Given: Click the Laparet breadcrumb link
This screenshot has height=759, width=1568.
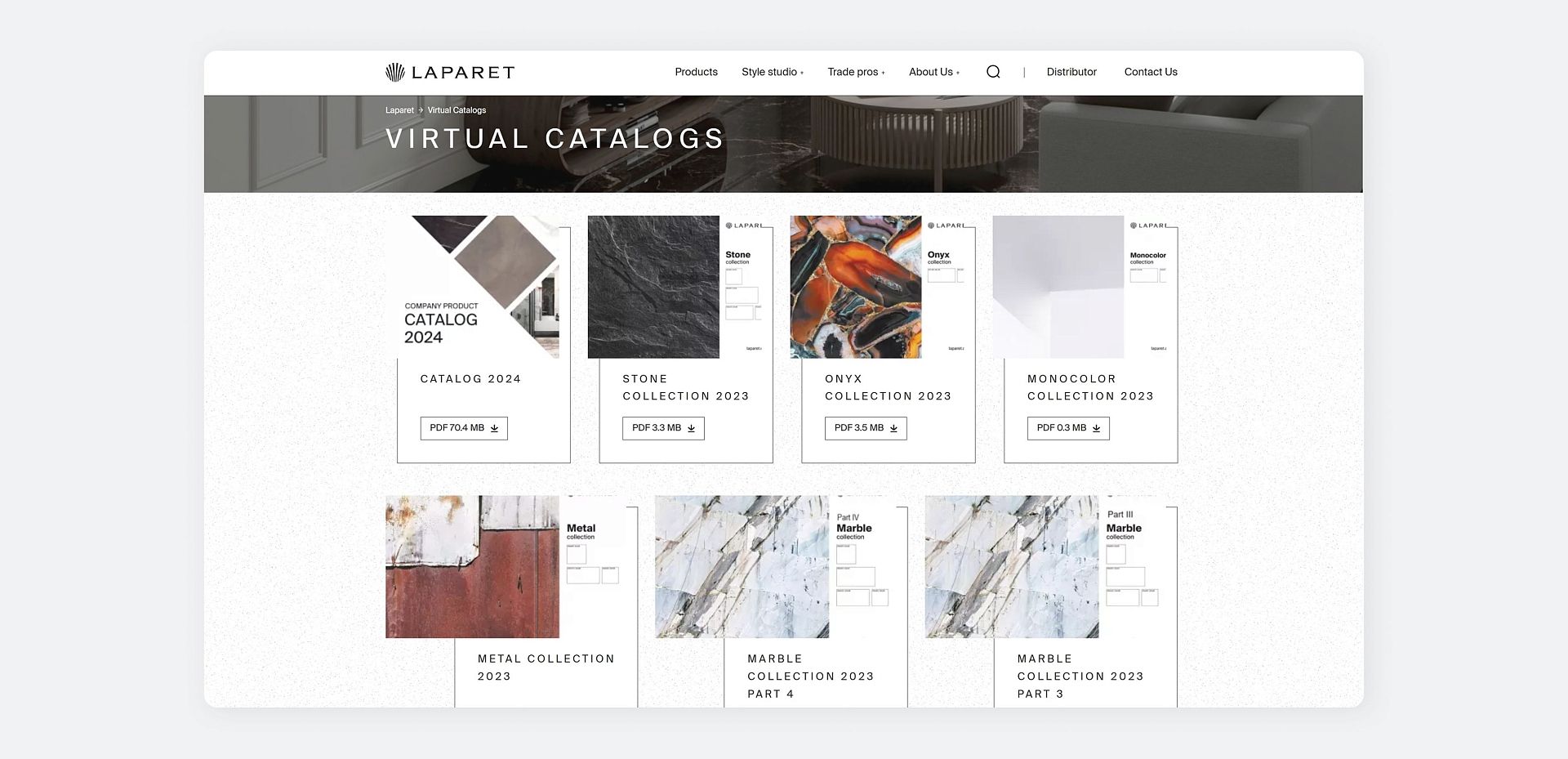Looking at the screenshot, I should click(x=399, y=110).
